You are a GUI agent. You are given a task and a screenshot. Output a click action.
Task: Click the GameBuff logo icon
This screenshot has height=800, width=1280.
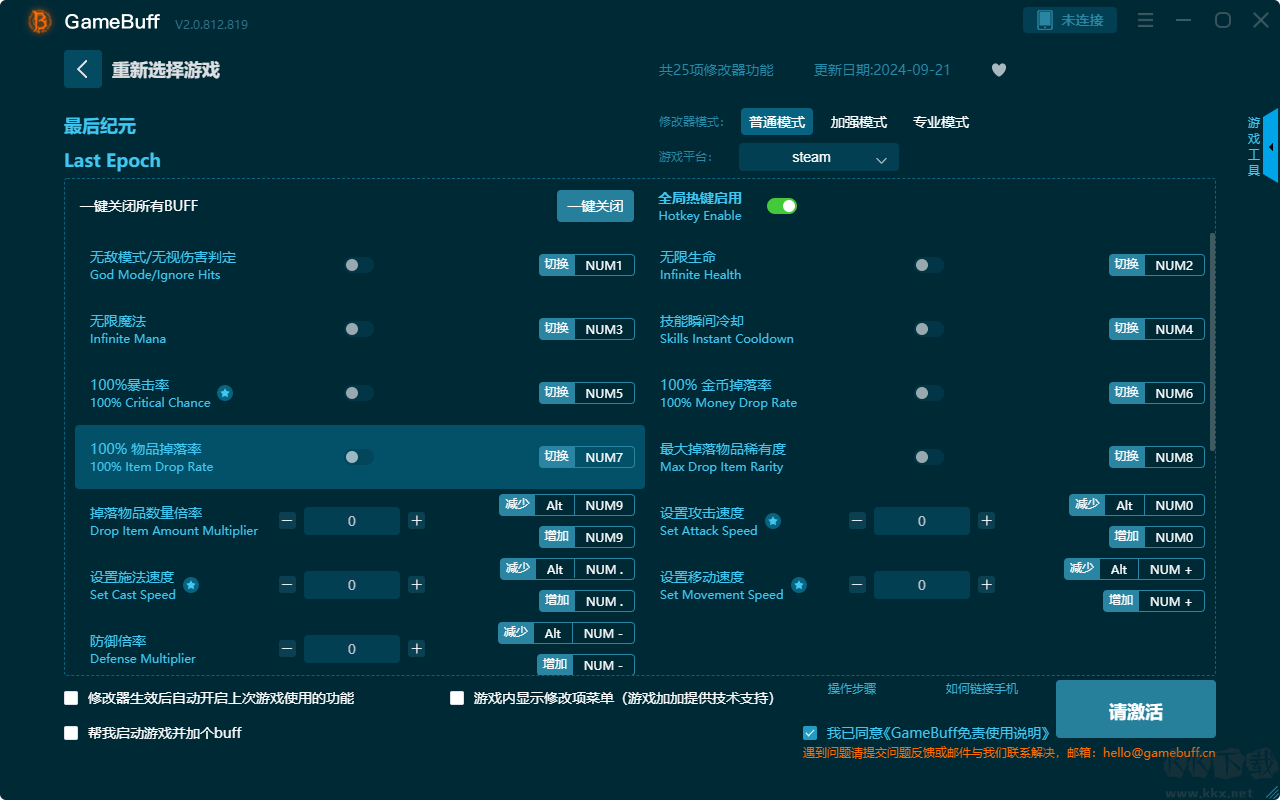pyautogui.click(x=40, y=21)
